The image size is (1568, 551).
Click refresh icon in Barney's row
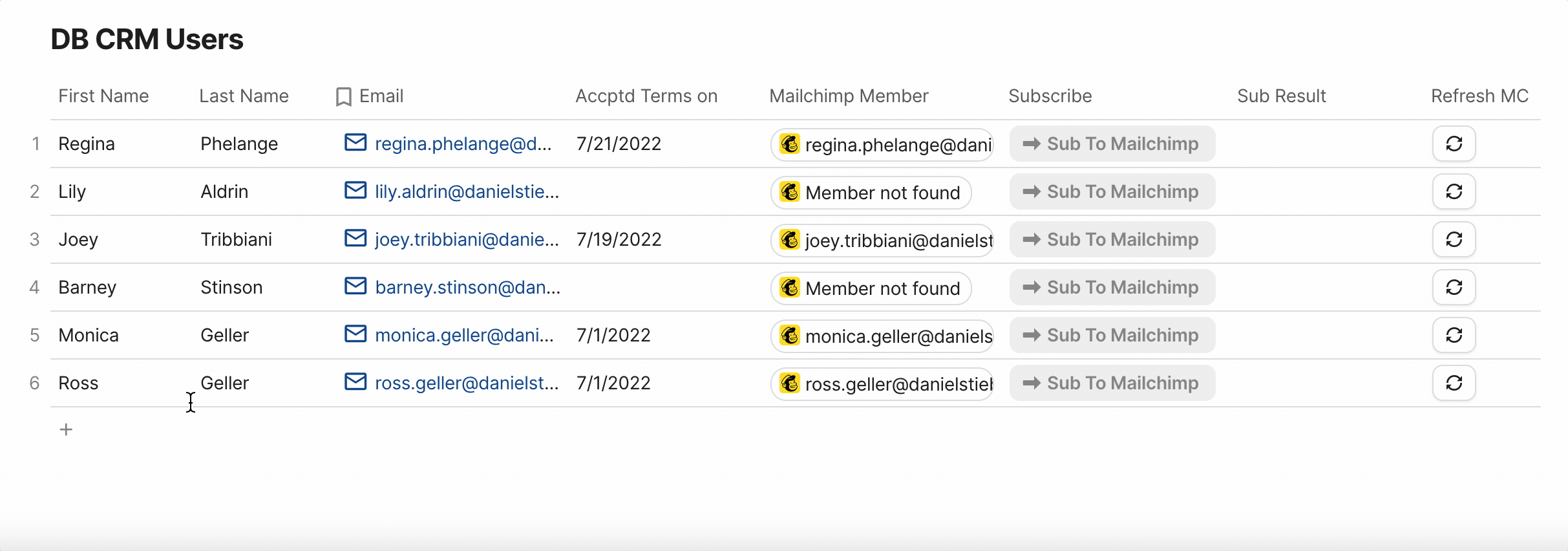1454,287
